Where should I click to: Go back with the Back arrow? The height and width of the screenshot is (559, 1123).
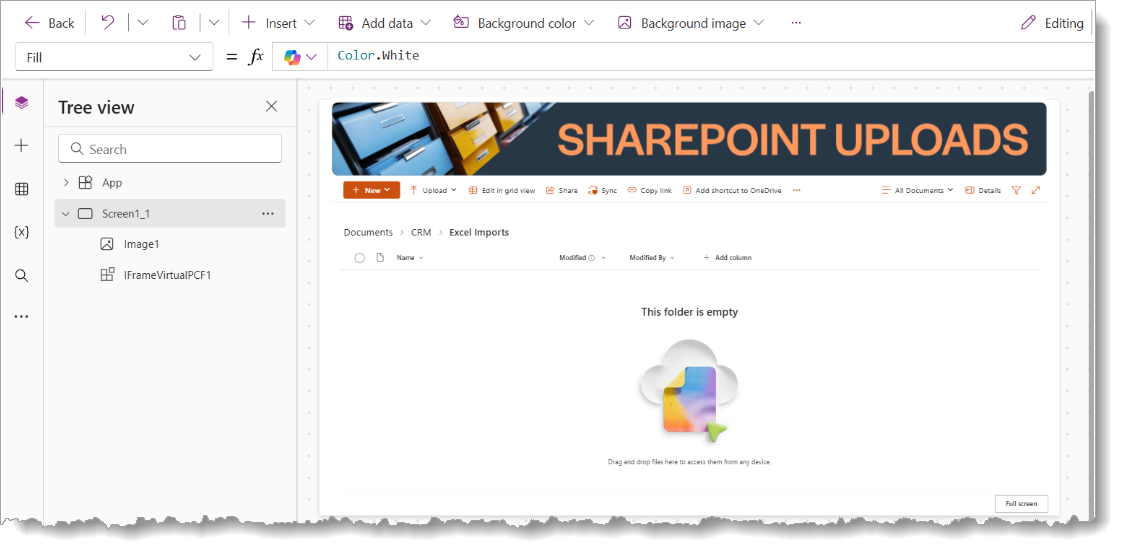coord(49,23)
